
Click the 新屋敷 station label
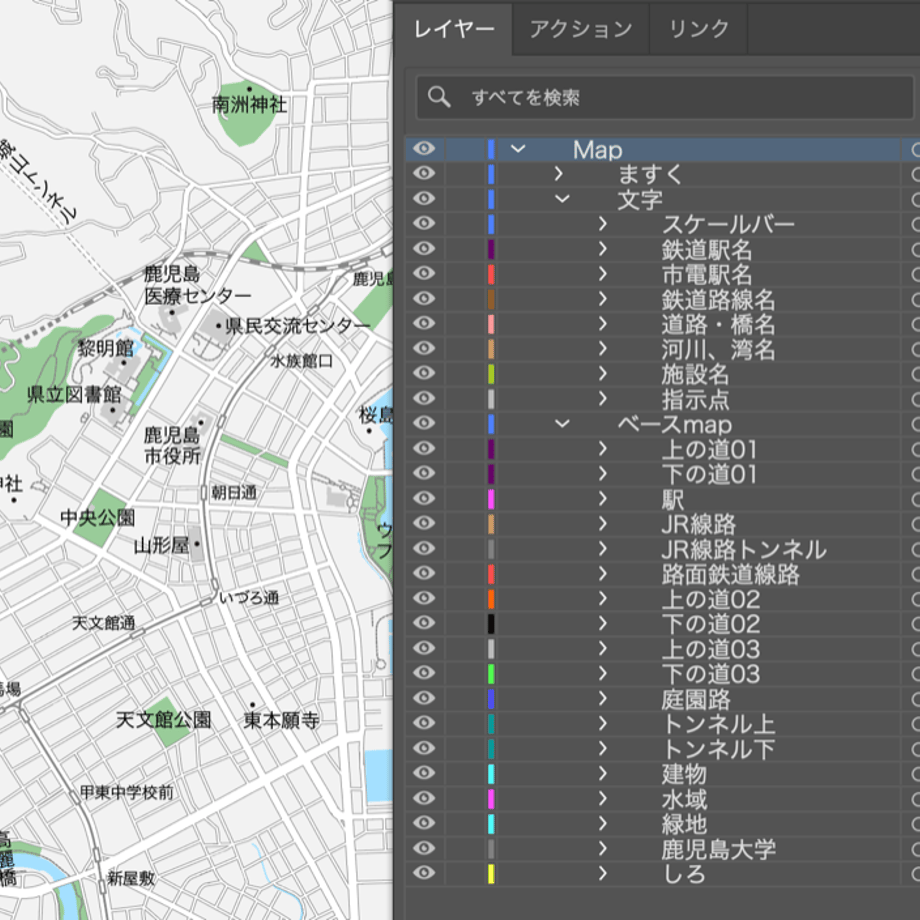pos(131,878)
